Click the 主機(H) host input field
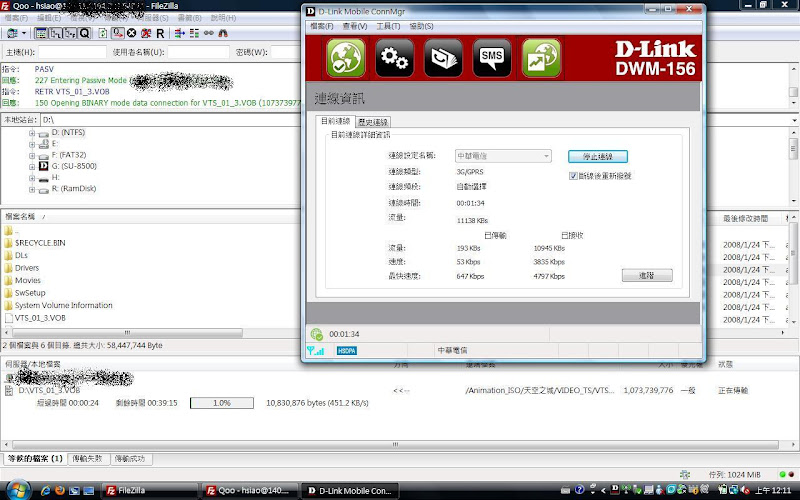800x500 pixels. 72,52
